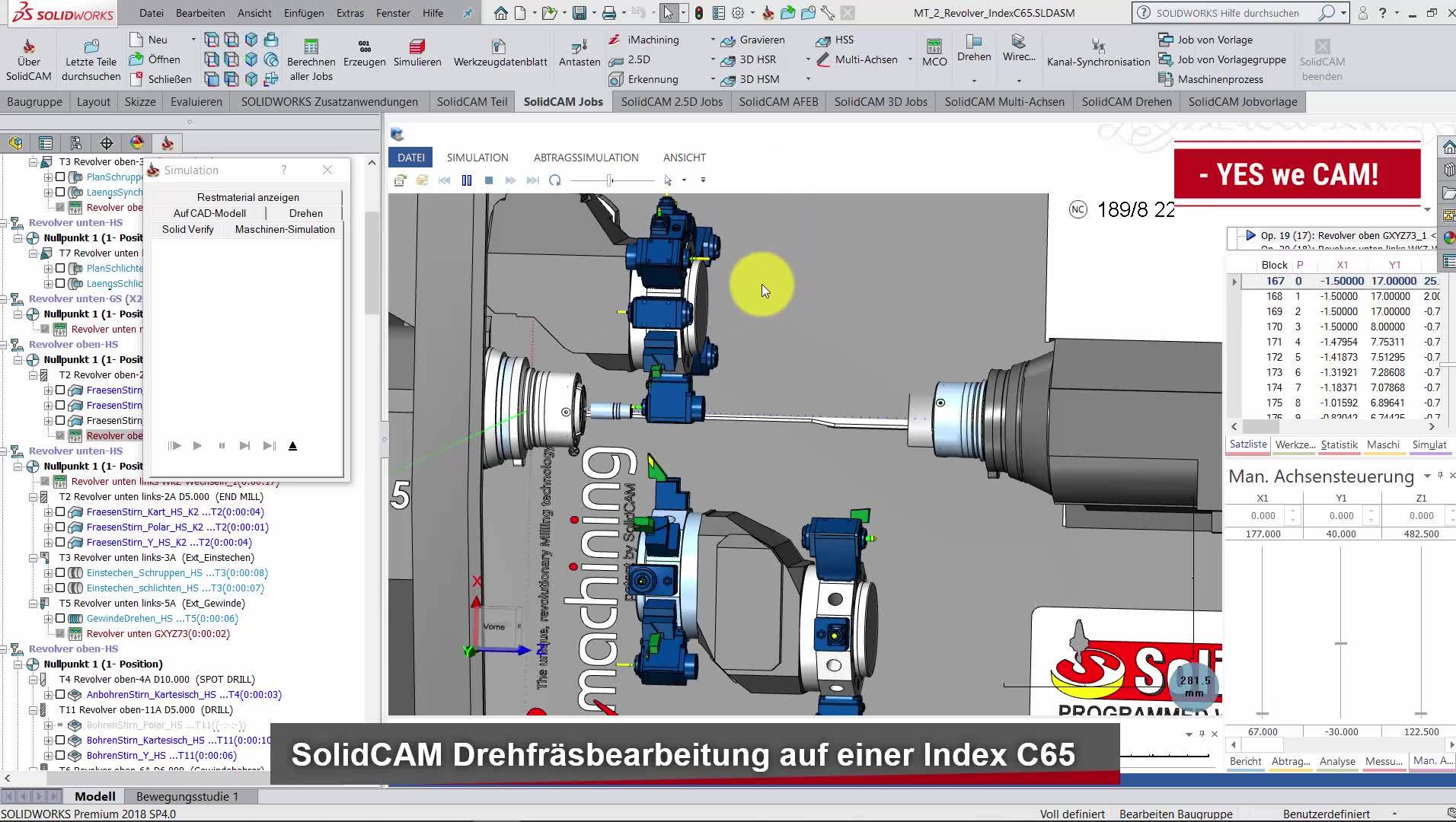Select Maschinen-Simulation in Simulation dialog

(x=285, y=229)
